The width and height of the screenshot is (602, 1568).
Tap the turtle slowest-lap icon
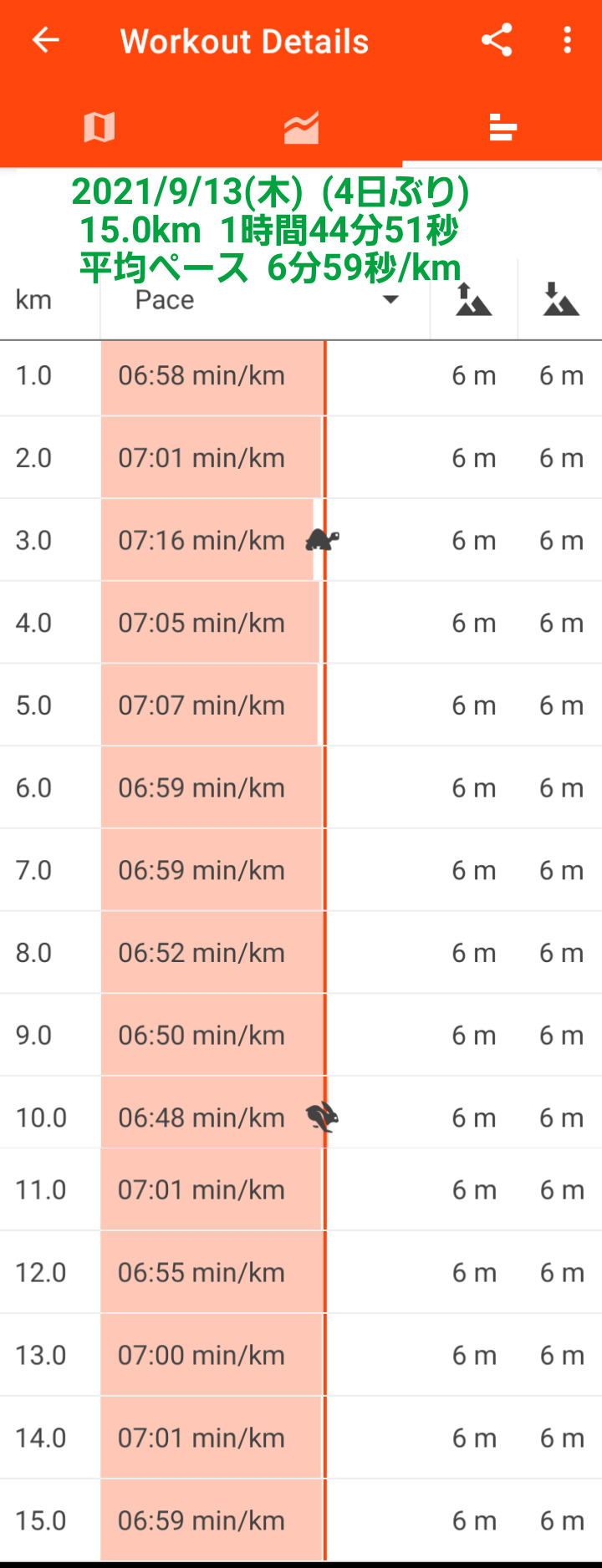coord(323,540)
